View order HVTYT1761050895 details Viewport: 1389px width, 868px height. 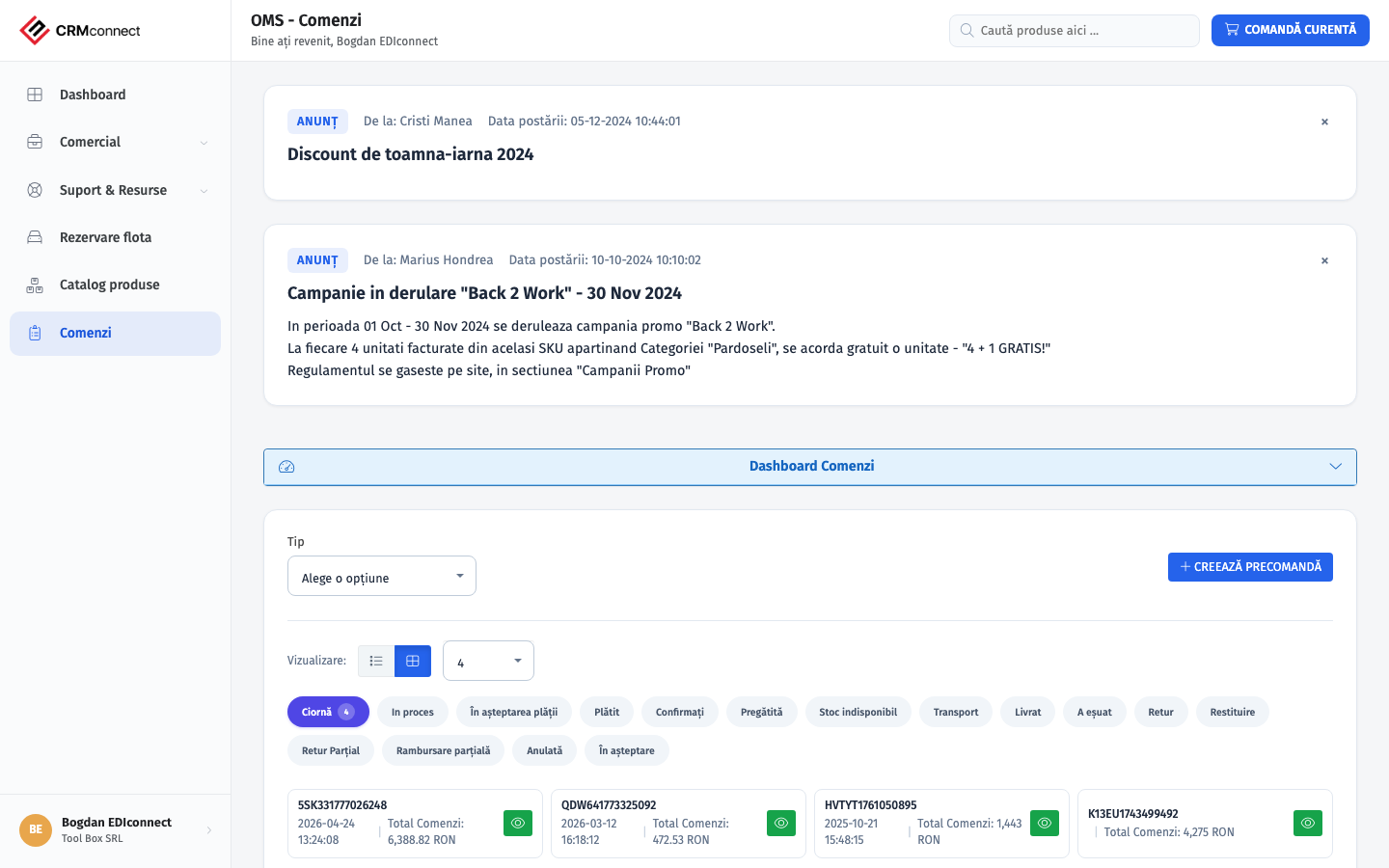(x=1045, y=823)
